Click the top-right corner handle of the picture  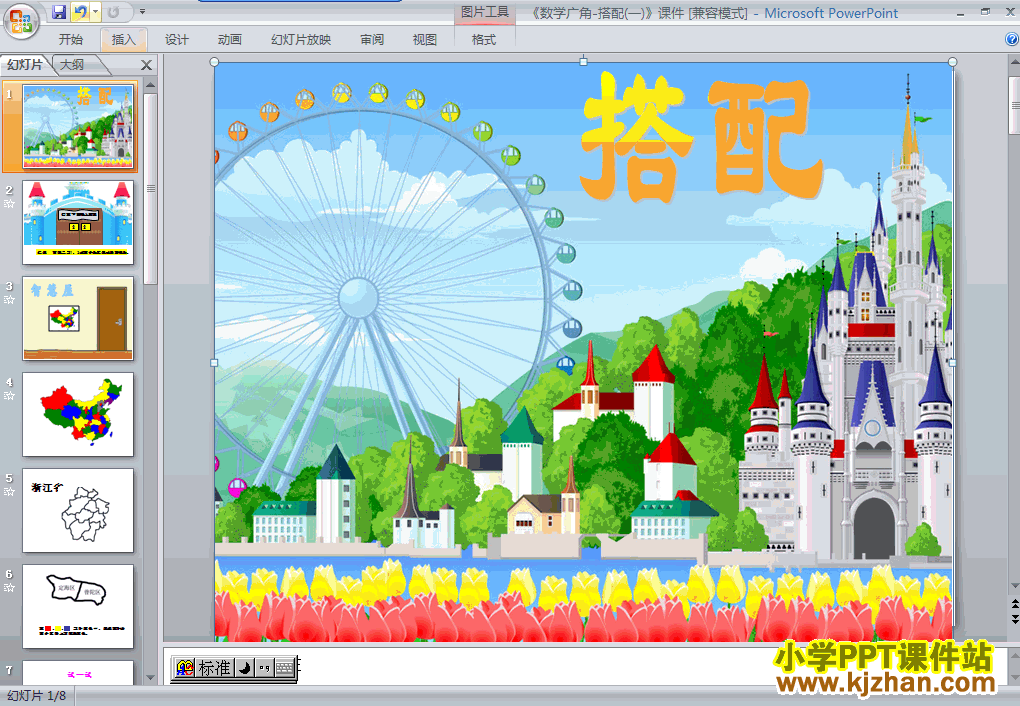pyautogui.click(x=952, y=62)
